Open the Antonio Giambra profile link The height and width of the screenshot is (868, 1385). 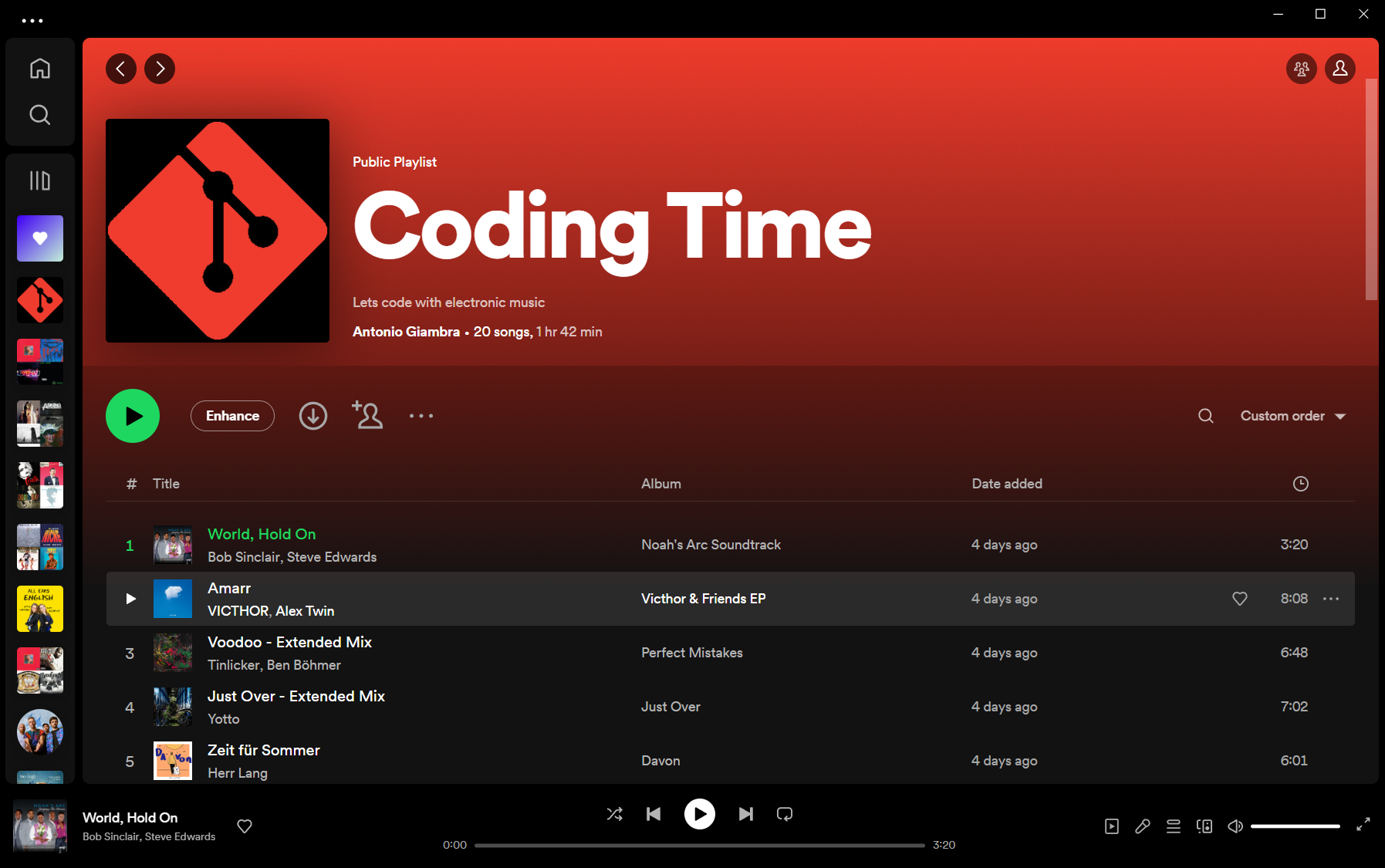[406, 332]
